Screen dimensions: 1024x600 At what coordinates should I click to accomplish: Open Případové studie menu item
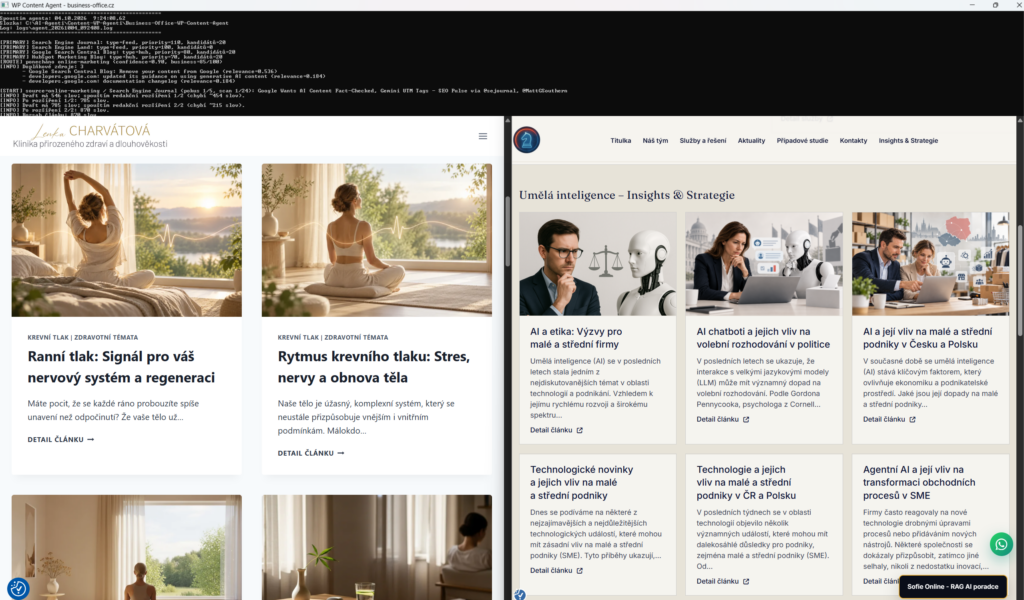(x=802, y=140)
